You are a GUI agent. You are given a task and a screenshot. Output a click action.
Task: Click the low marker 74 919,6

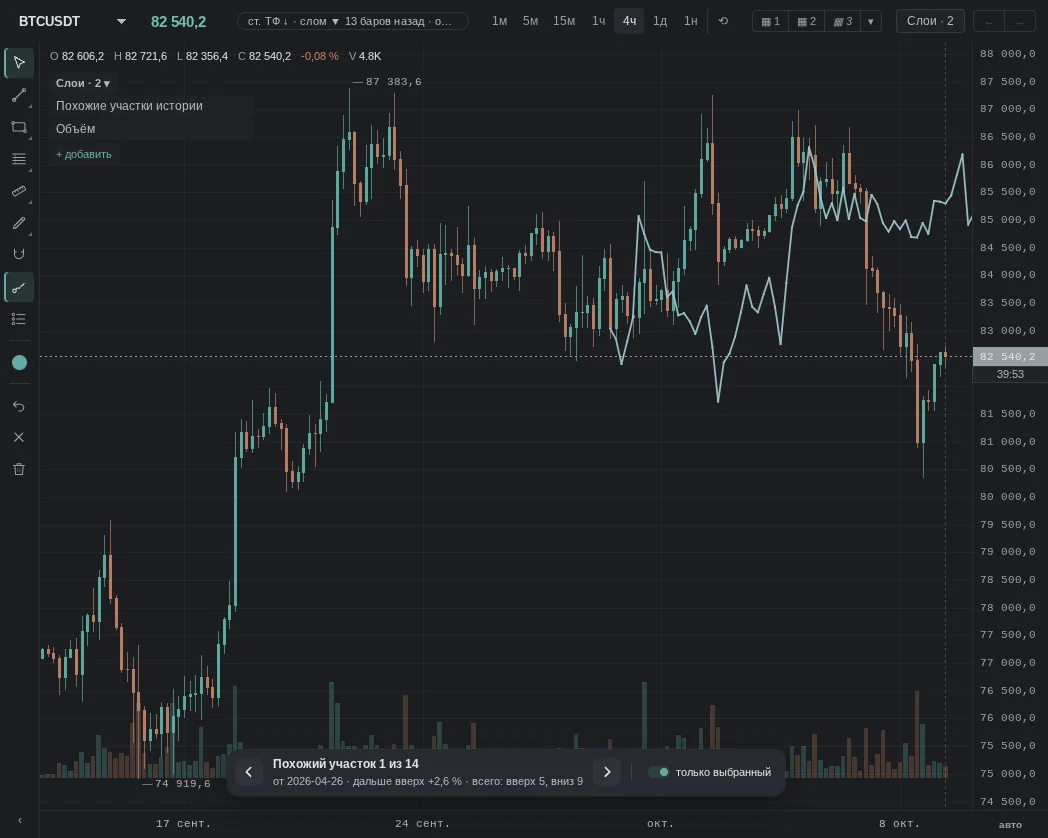click(x=182, y=783)
